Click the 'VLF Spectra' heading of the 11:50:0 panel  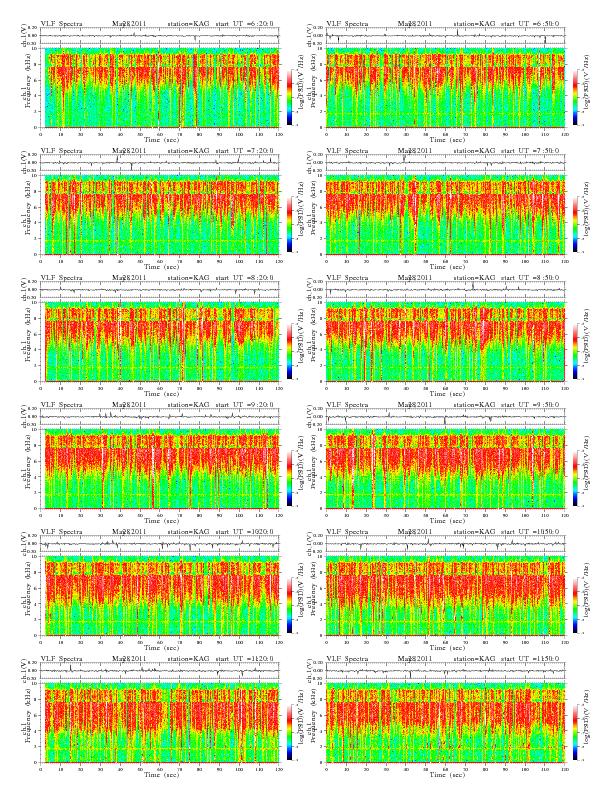click(347, 659)
